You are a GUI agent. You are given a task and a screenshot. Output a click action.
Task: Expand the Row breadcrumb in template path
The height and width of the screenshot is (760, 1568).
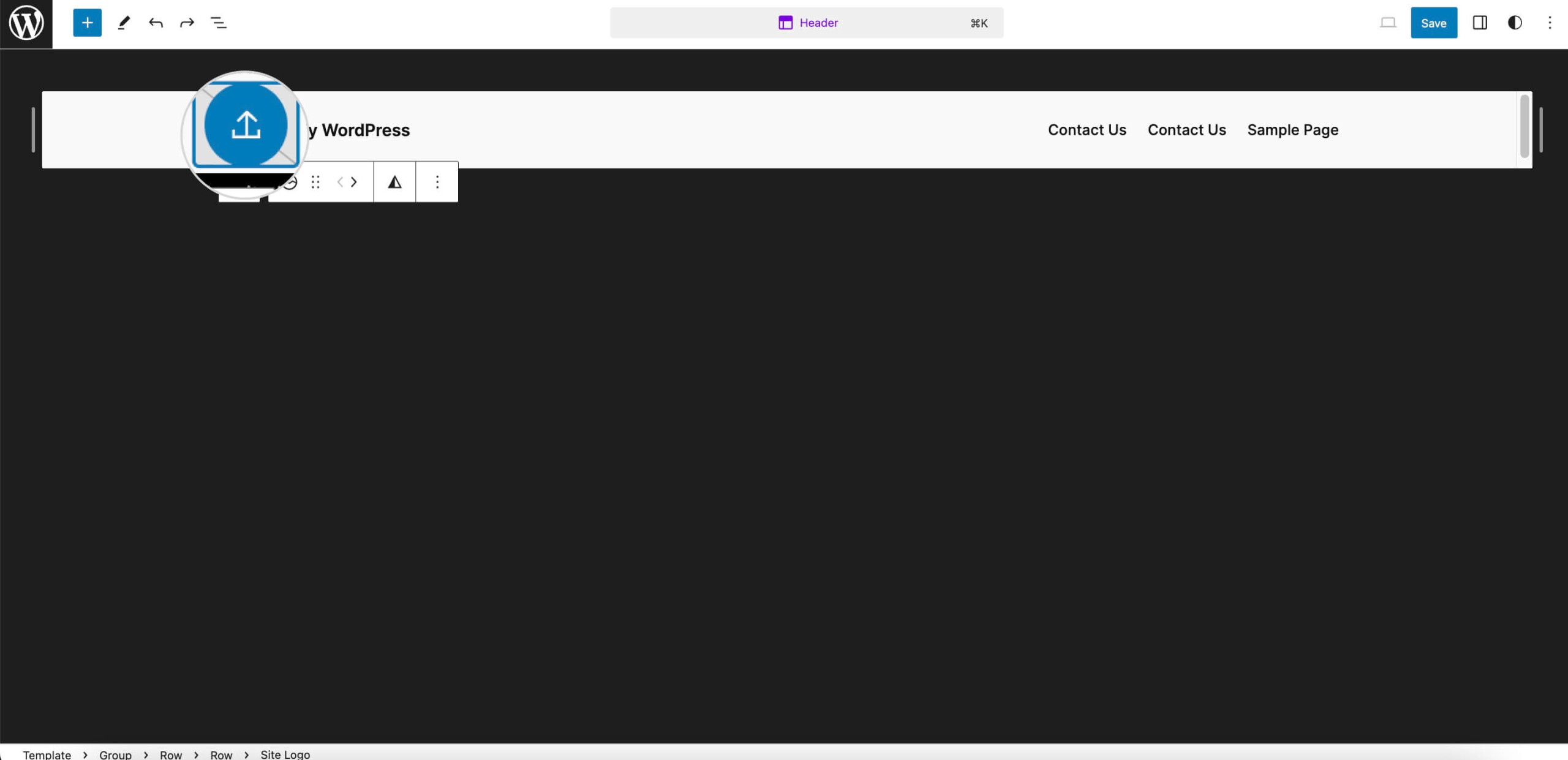[171, 754]
